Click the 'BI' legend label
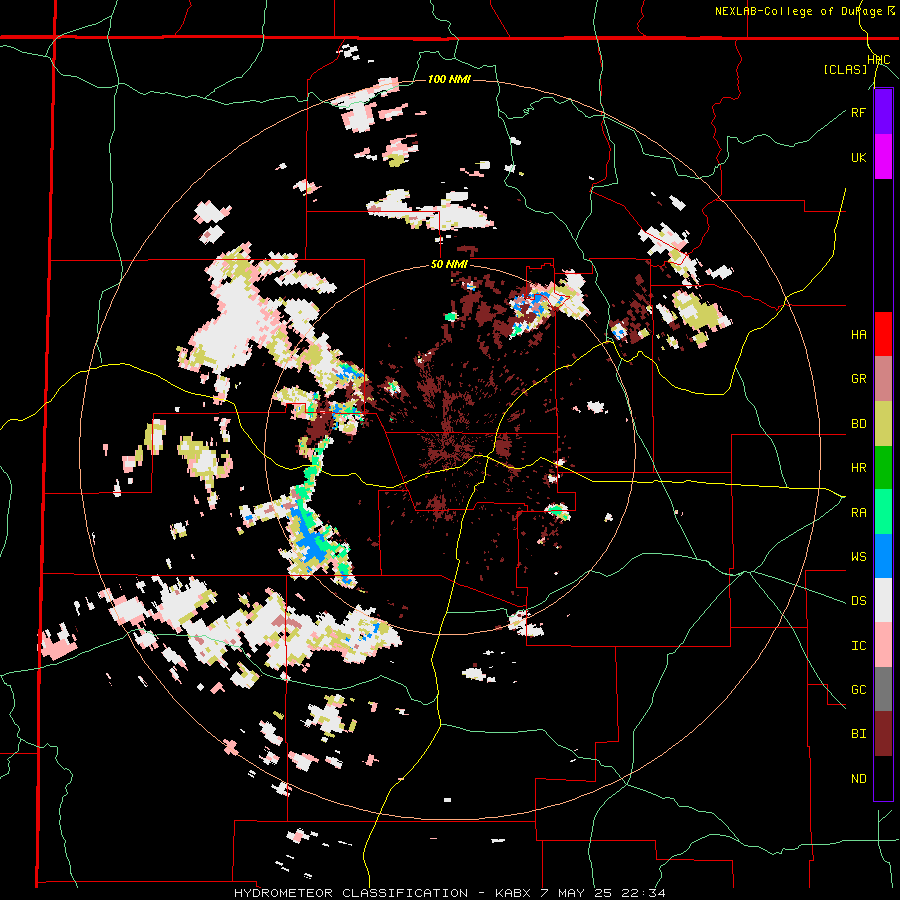This screenshot has height=900, width=900. pos(858,734)
